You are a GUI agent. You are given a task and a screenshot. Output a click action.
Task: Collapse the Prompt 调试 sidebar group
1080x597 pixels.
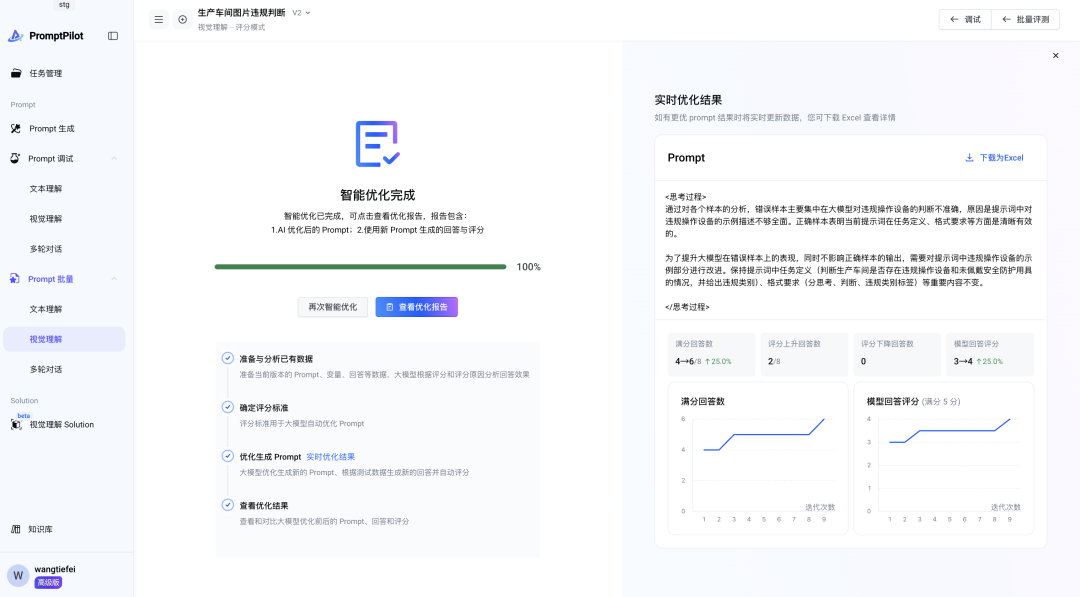click(114, 158)
